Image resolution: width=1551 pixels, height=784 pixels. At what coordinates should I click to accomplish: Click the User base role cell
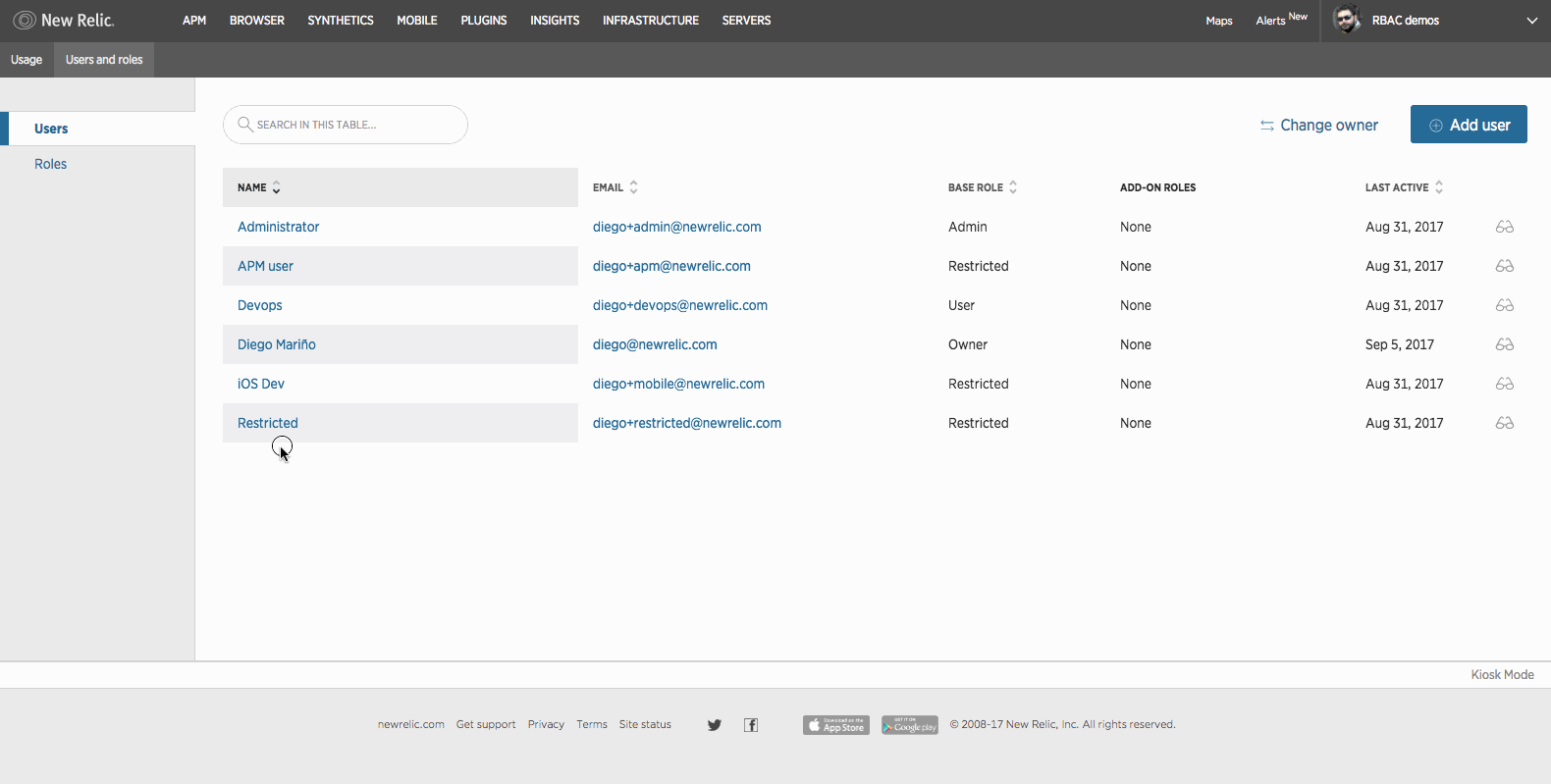pos(961,305)
